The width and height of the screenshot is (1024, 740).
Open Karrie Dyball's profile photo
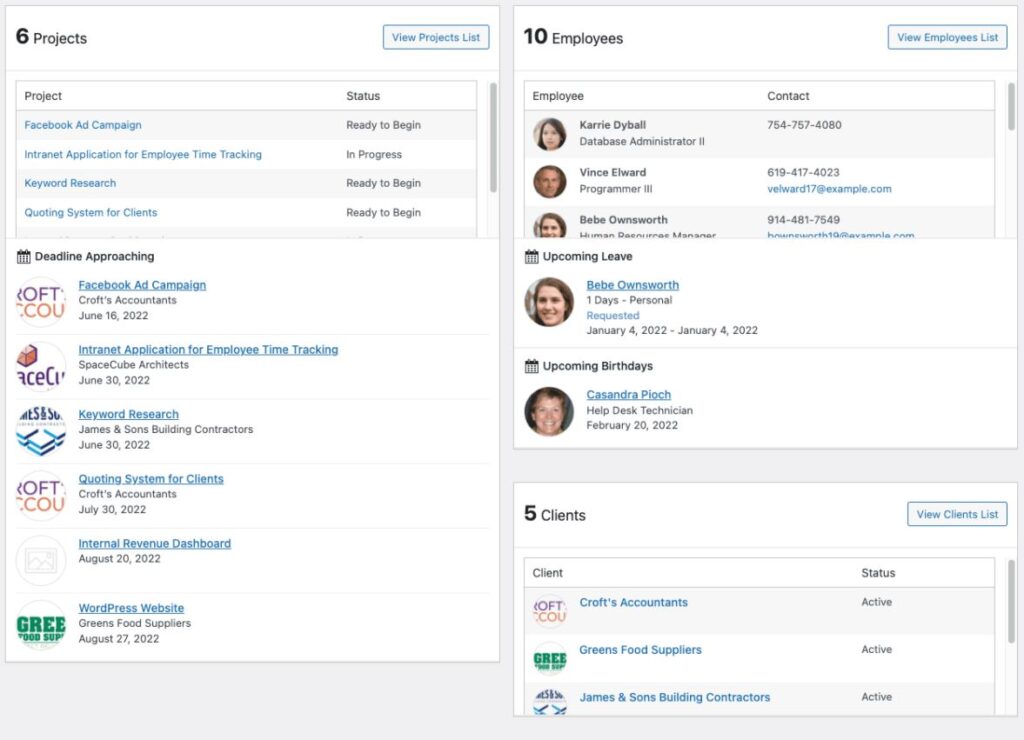point(550,134)
